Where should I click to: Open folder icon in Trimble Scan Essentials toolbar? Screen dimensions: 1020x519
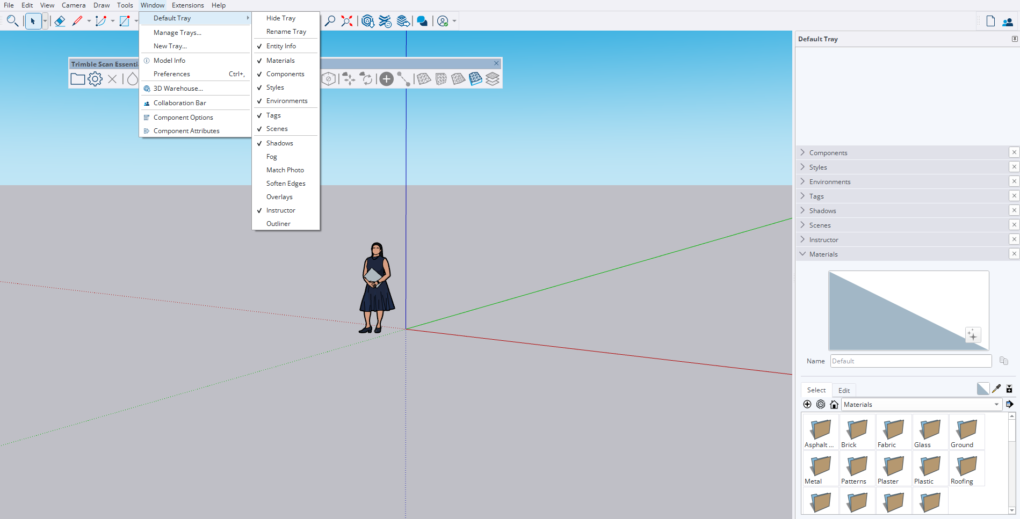pos(77,79)
